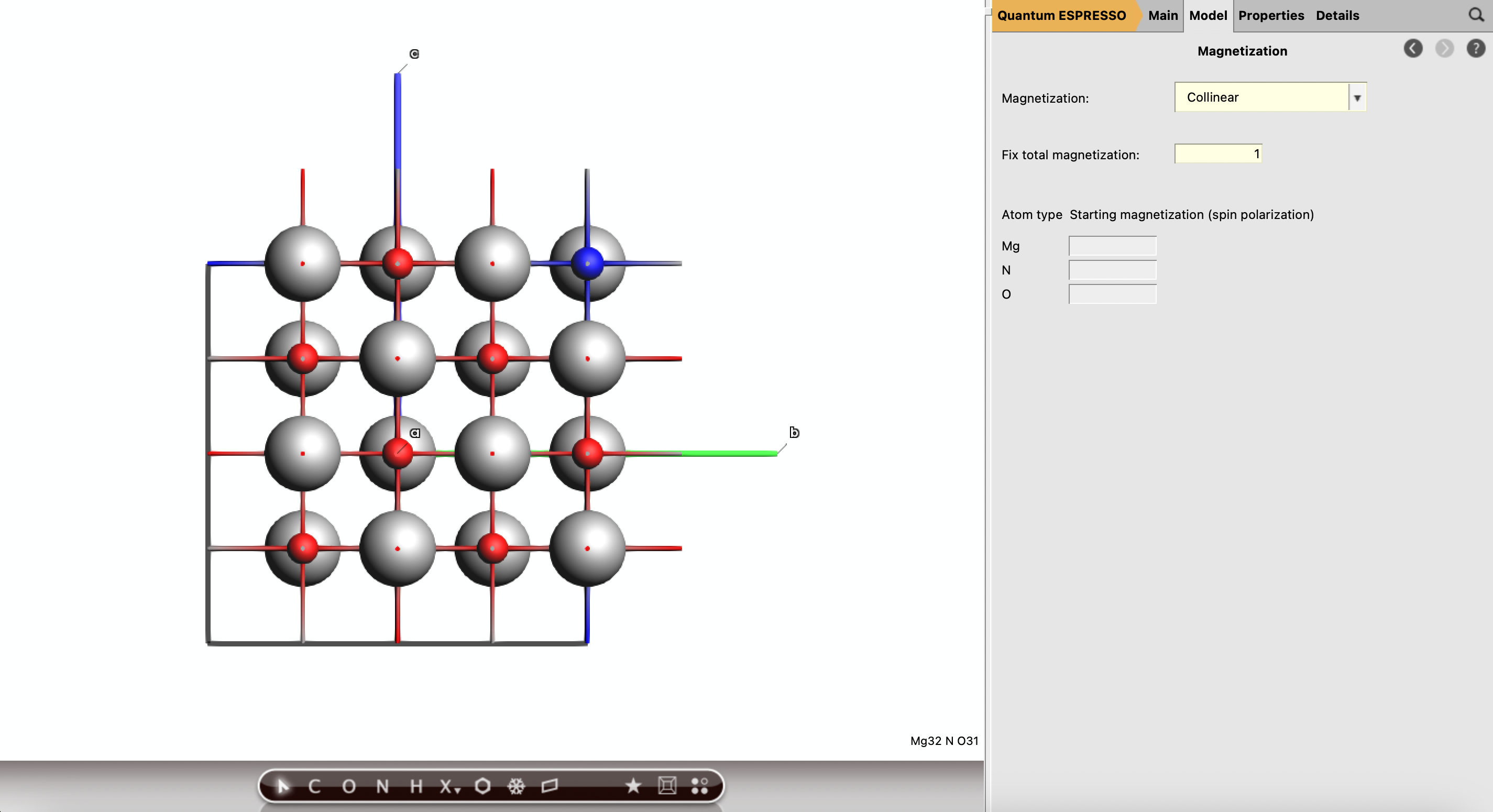Screen dimensions: 1493x812
Task: Open the Magnetization Collinear dropdown
Action: (1269, 97)
